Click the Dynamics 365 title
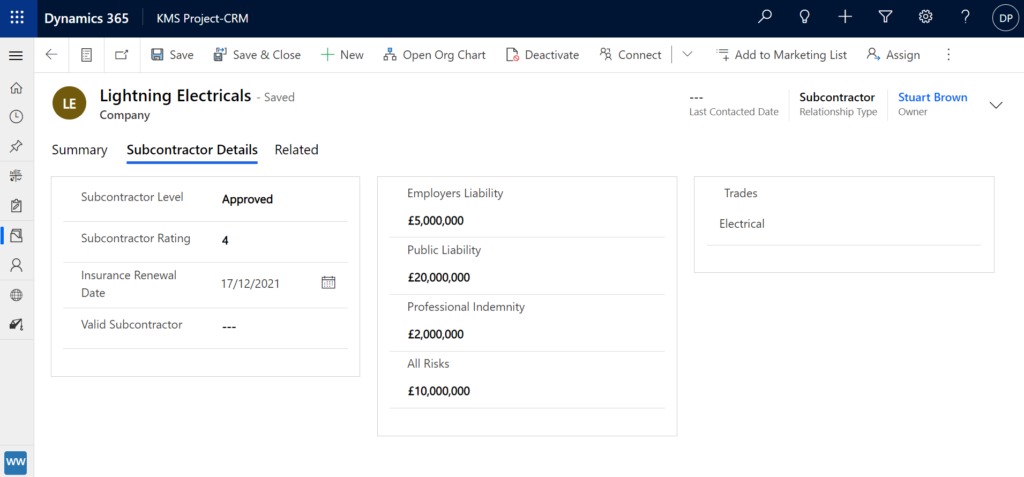Viewport: 1024px width, 477px height. click(86, 18)
